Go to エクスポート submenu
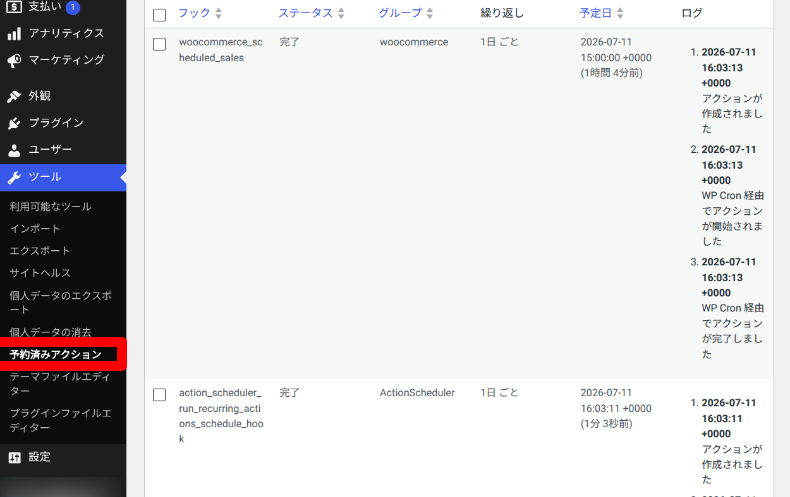 (x=40, y=251)
